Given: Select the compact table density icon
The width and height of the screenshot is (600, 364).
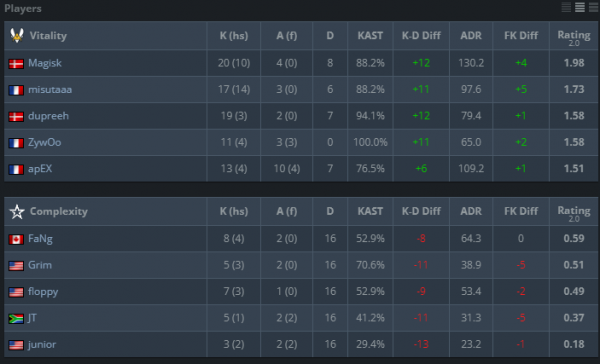Looking at the screenshot, I should click(x=566, y=7).
